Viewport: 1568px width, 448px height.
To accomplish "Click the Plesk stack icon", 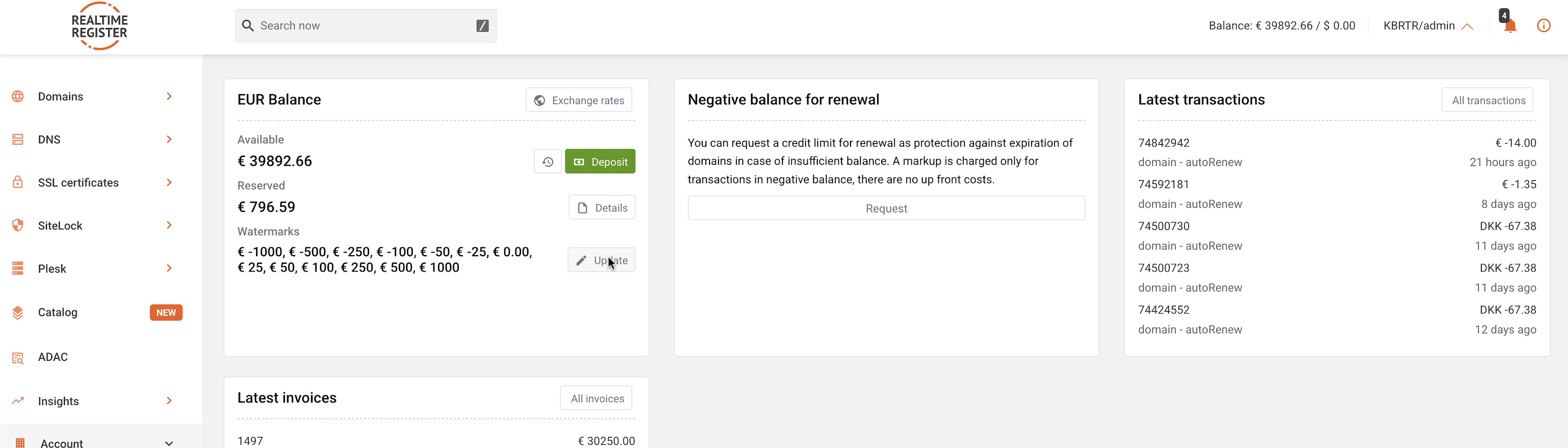I will coord(17,268).
